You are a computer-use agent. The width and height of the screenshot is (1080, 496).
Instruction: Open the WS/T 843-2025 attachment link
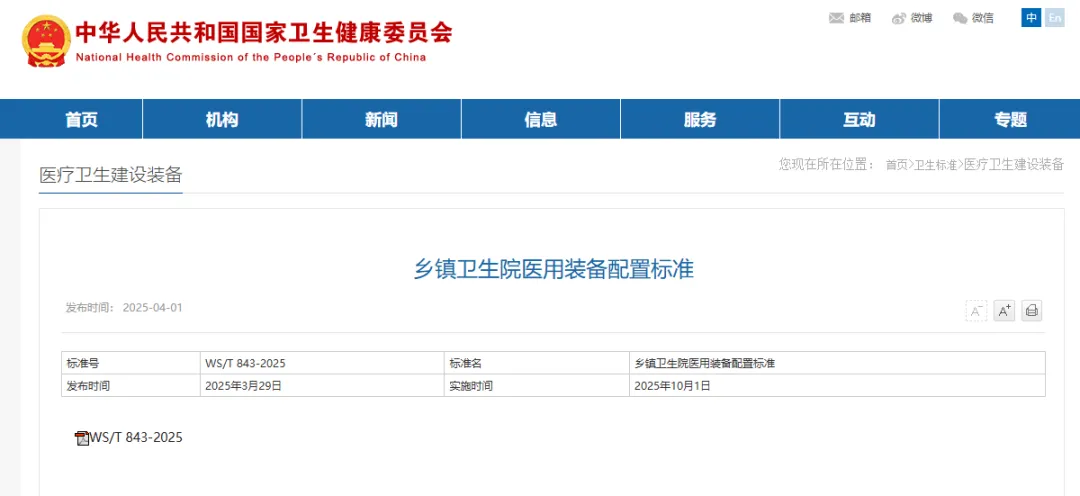pos(136,438)
